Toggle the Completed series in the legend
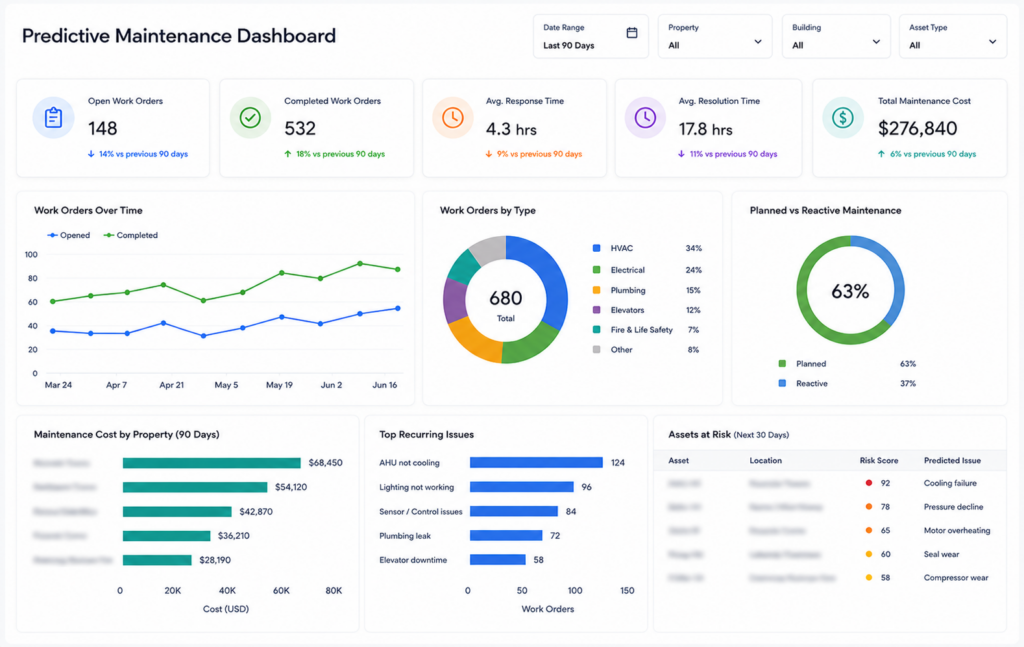Viewport: 1024px width, 647px height. 131,235
